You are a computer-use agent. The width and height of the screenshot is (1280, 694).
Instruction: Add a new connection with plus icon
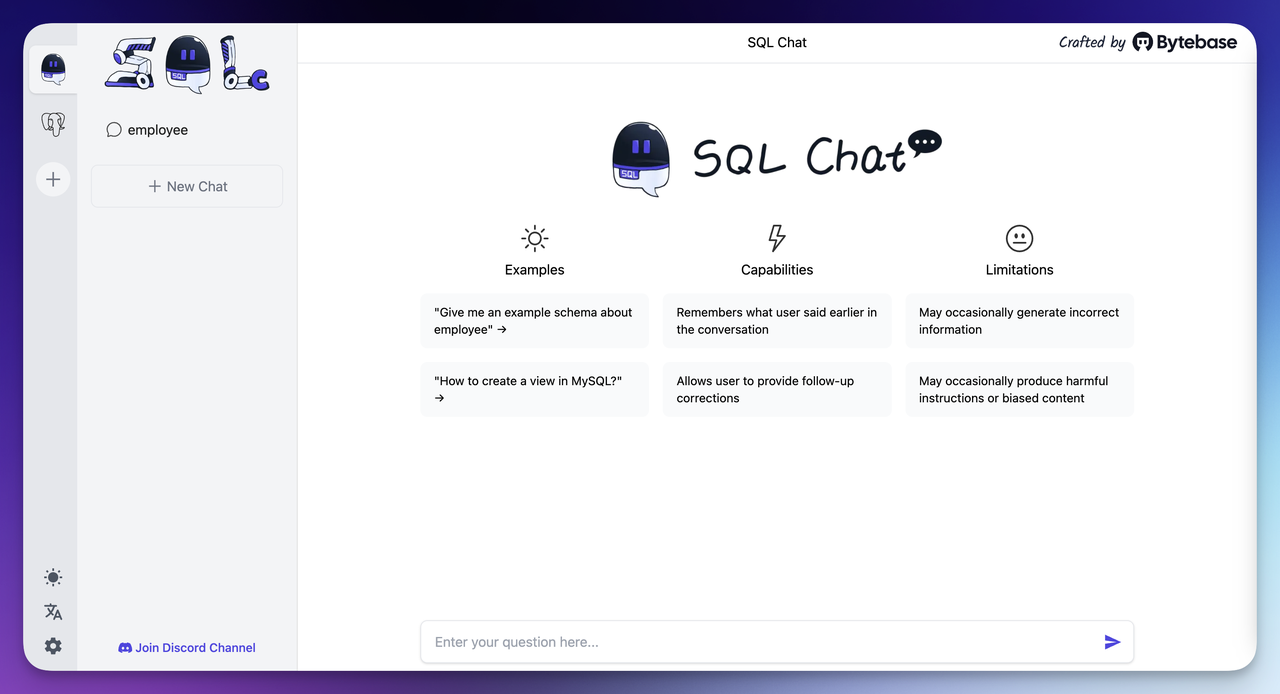pyautogui.click(x=53, y=180)
